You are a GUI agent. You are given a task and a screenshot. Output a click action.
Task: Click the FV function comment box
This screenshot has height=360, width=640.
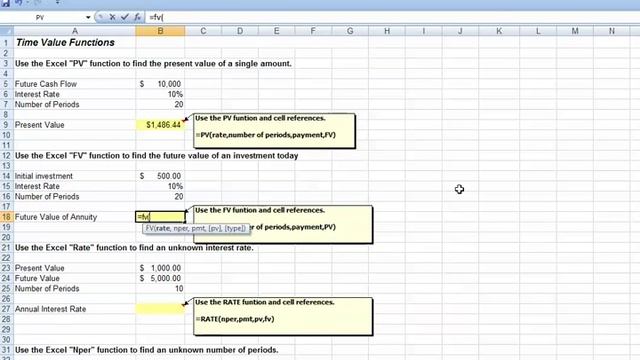283,224
